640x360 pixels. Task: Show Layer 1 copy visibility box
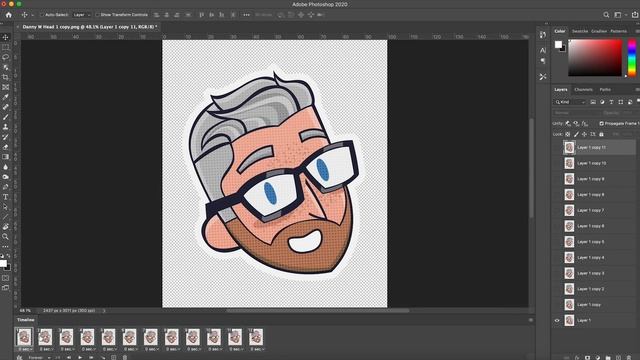tap(557, 304)
